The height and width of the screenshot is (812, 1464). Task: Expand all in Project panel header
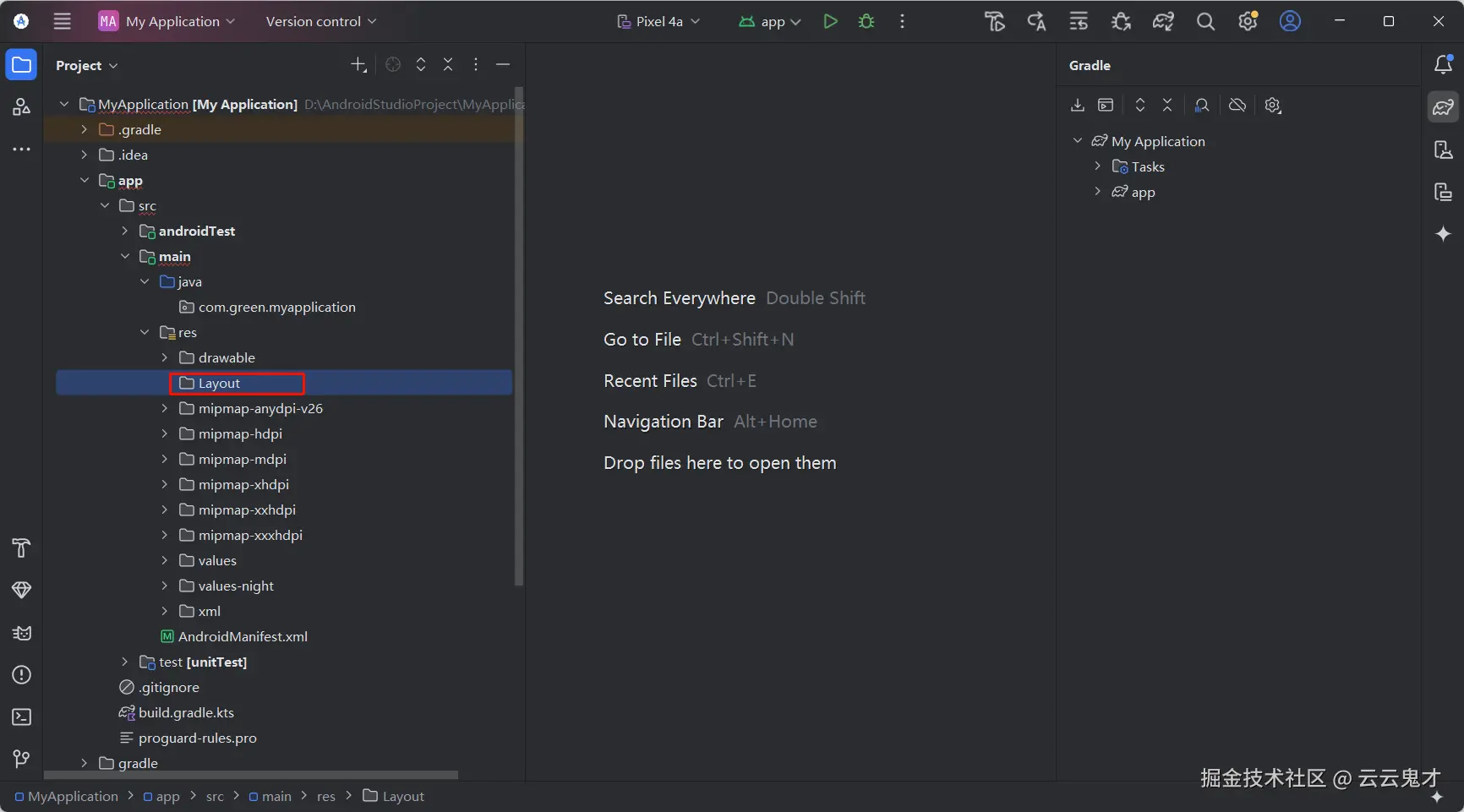tap(421, 65)
